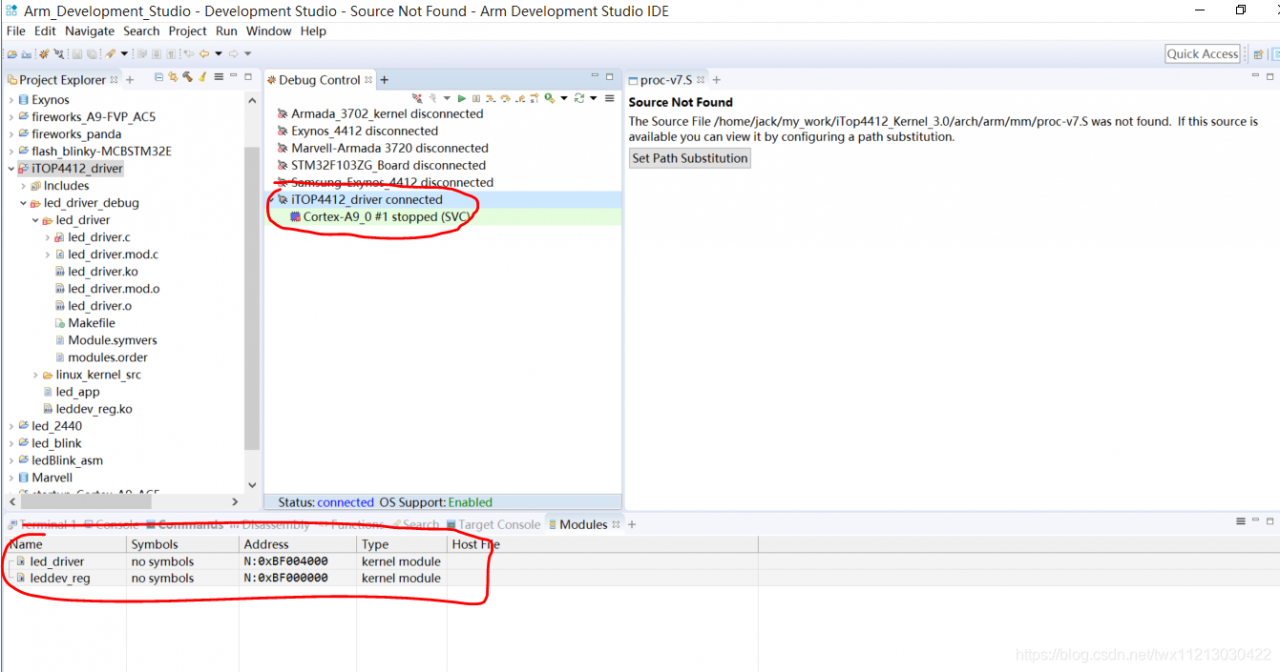Image resolution: width=1280 pixels, height=672 pixels.
Task: Select Armada_3702_kernel disconnected connection
Action: pyautogui.click(x=380, y=114)
